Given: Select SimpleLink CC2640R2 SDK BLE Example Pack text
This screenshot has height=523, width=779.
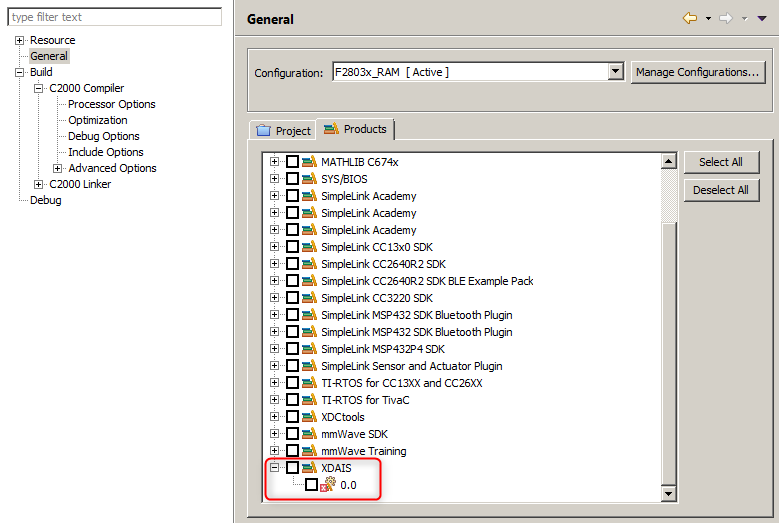Looking at the screenshot, I should point(427,281).
